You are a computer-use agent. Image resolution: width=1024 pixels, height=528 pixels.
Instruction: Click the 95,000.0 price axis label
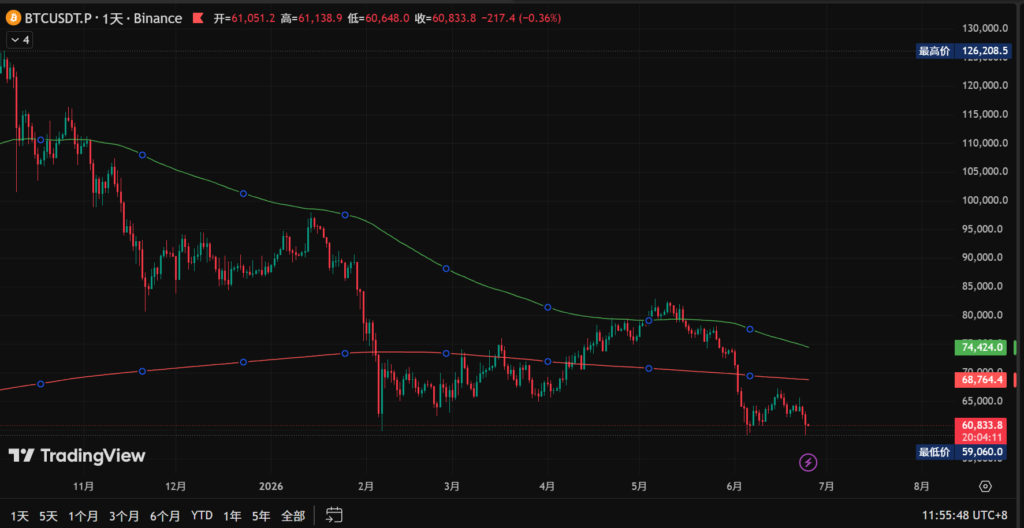point(984,229)
